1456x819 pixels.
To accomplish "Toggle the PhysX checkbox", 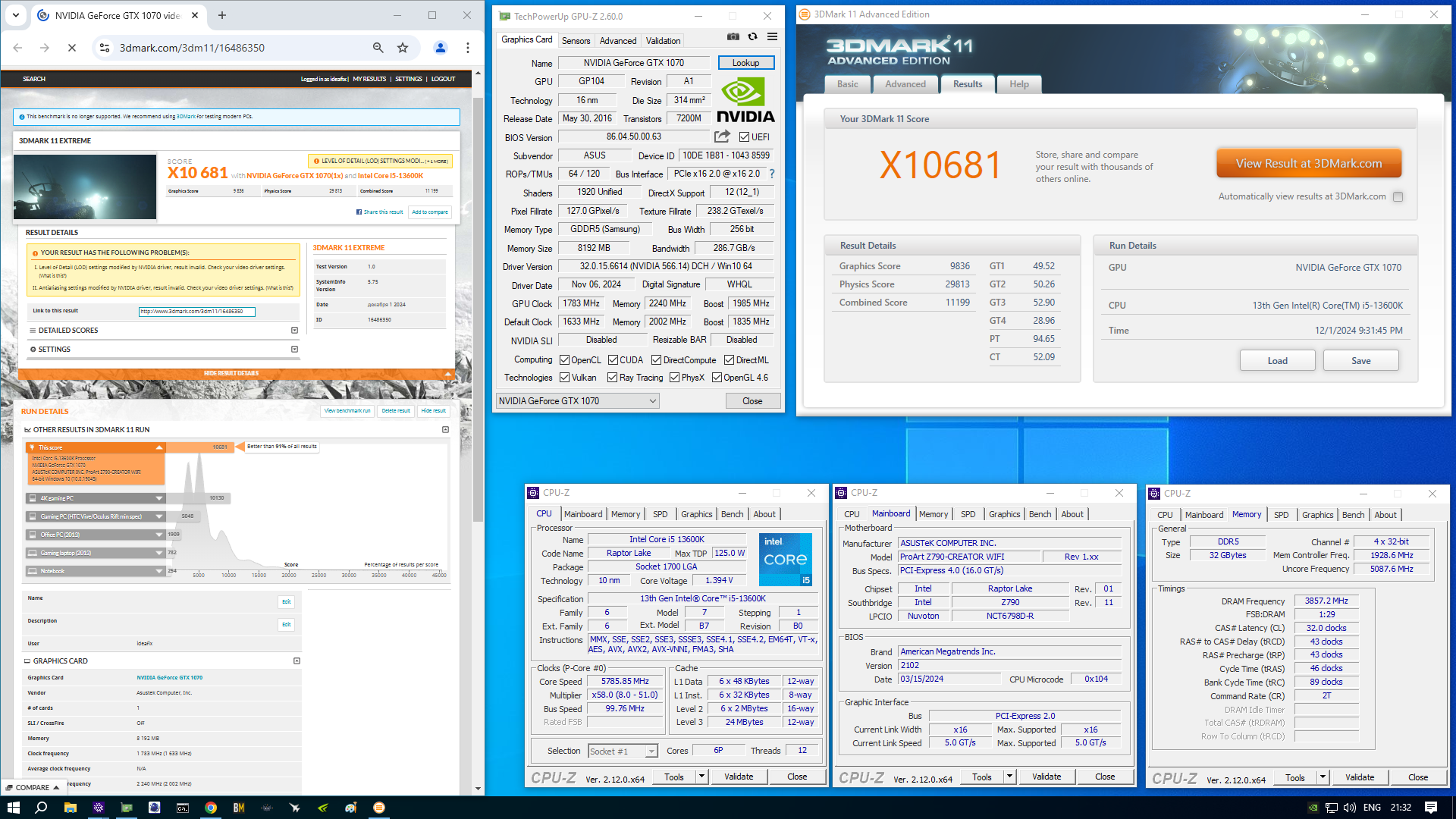I will [674, 378].
